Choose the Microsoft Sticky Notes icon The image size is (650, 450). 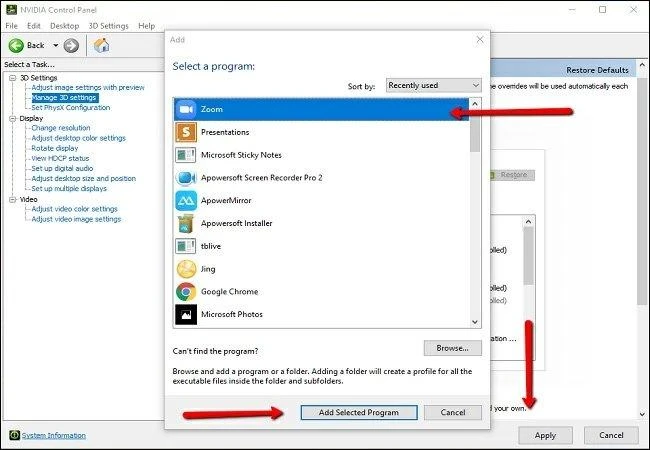click(x=186, y=155)
